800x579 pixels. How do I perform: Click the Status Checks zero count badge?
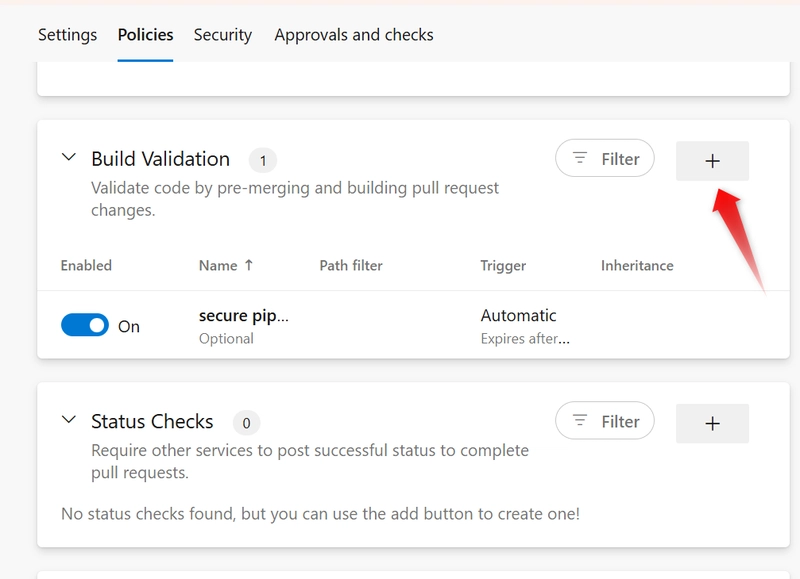point(246,423)
